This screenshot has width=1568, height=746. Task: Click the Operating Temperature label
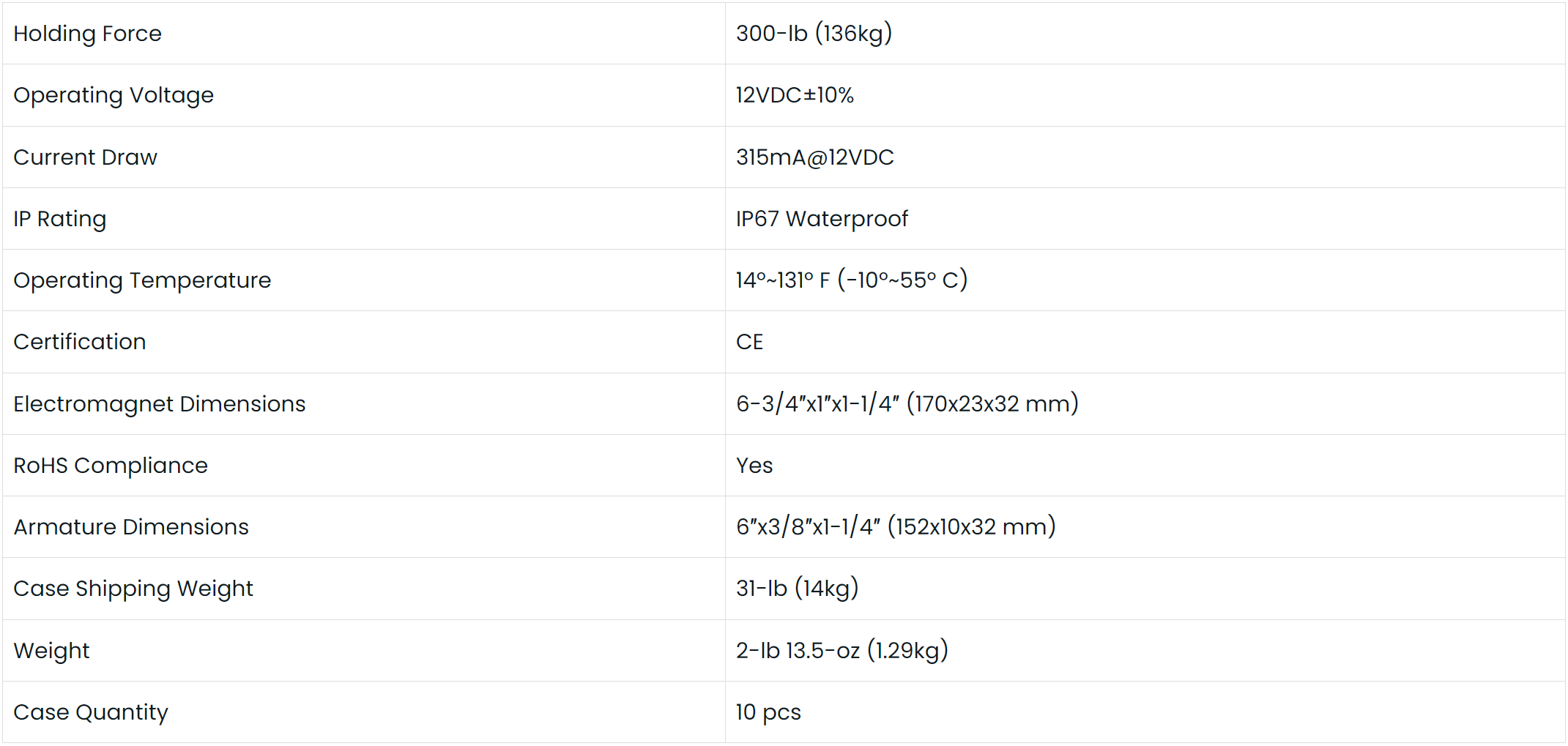tap(142, 280)
